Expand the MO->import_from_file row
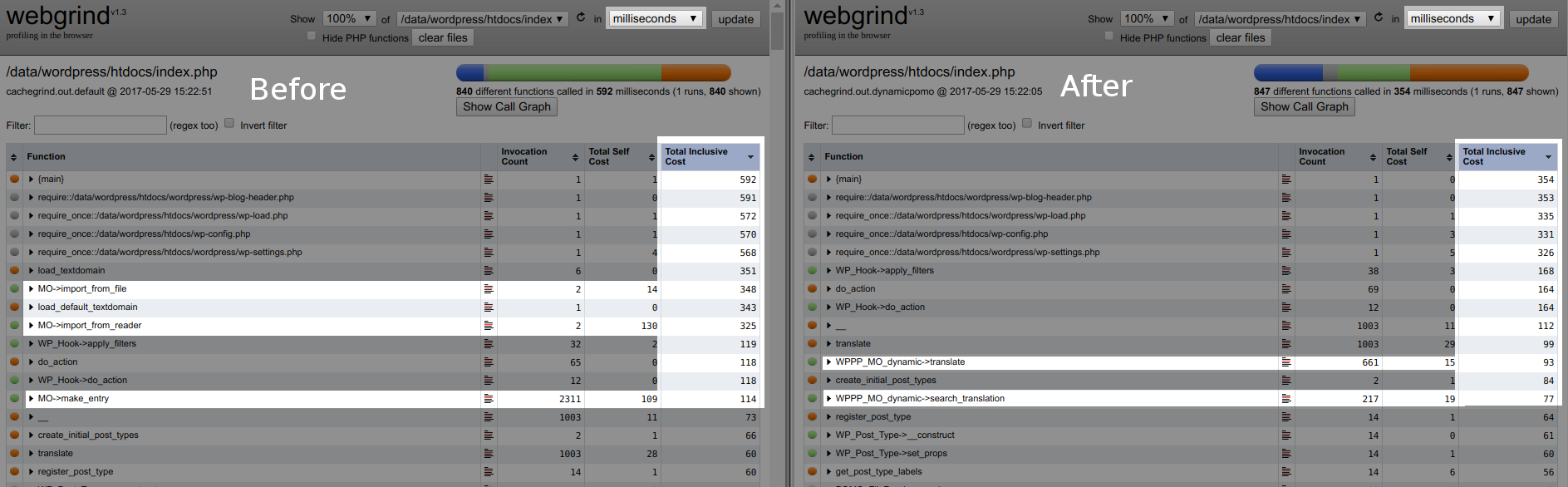 32,289
